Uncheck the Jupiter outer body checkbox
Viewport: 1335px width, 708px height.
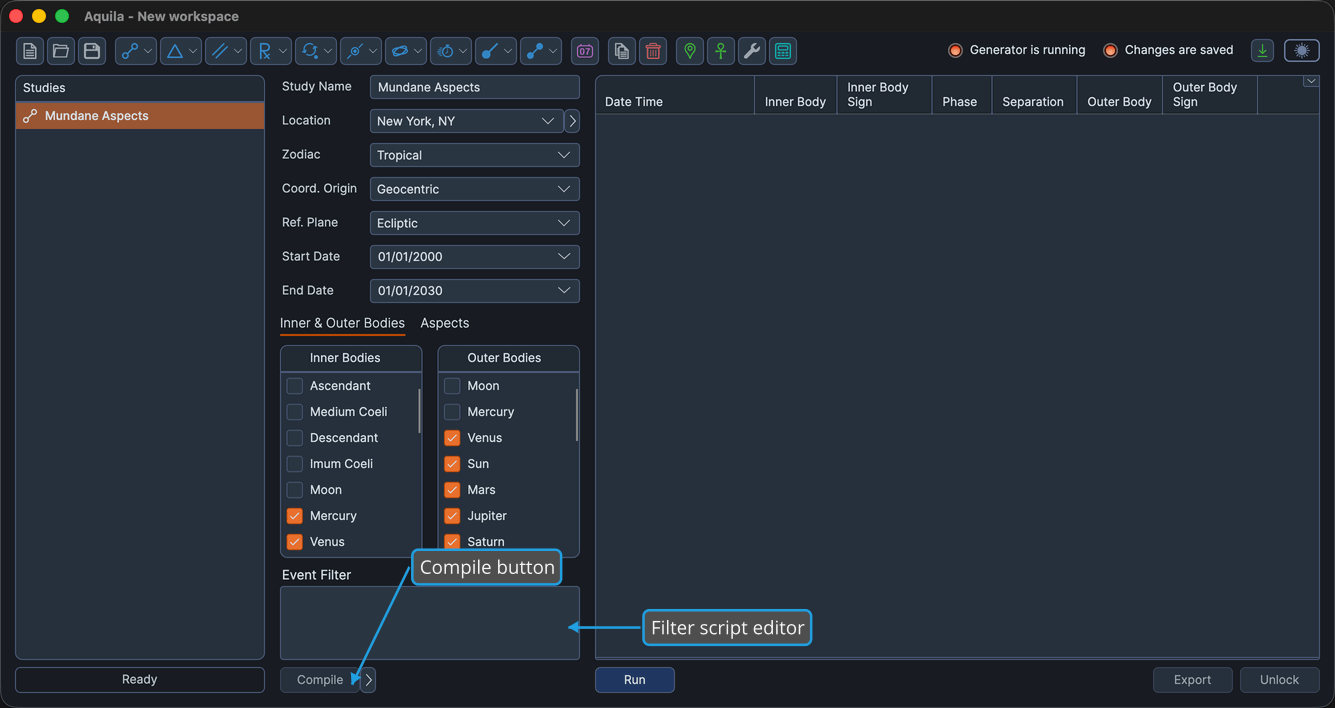click(x=452, y=516)
